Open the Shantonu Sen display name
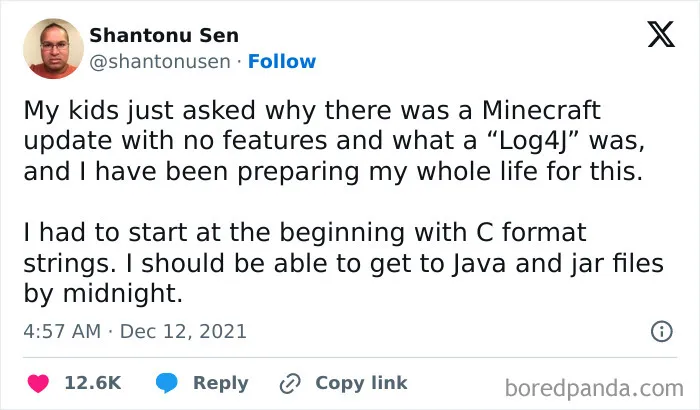The width and height of the screenshot is (700, 410). pos(164,35)
